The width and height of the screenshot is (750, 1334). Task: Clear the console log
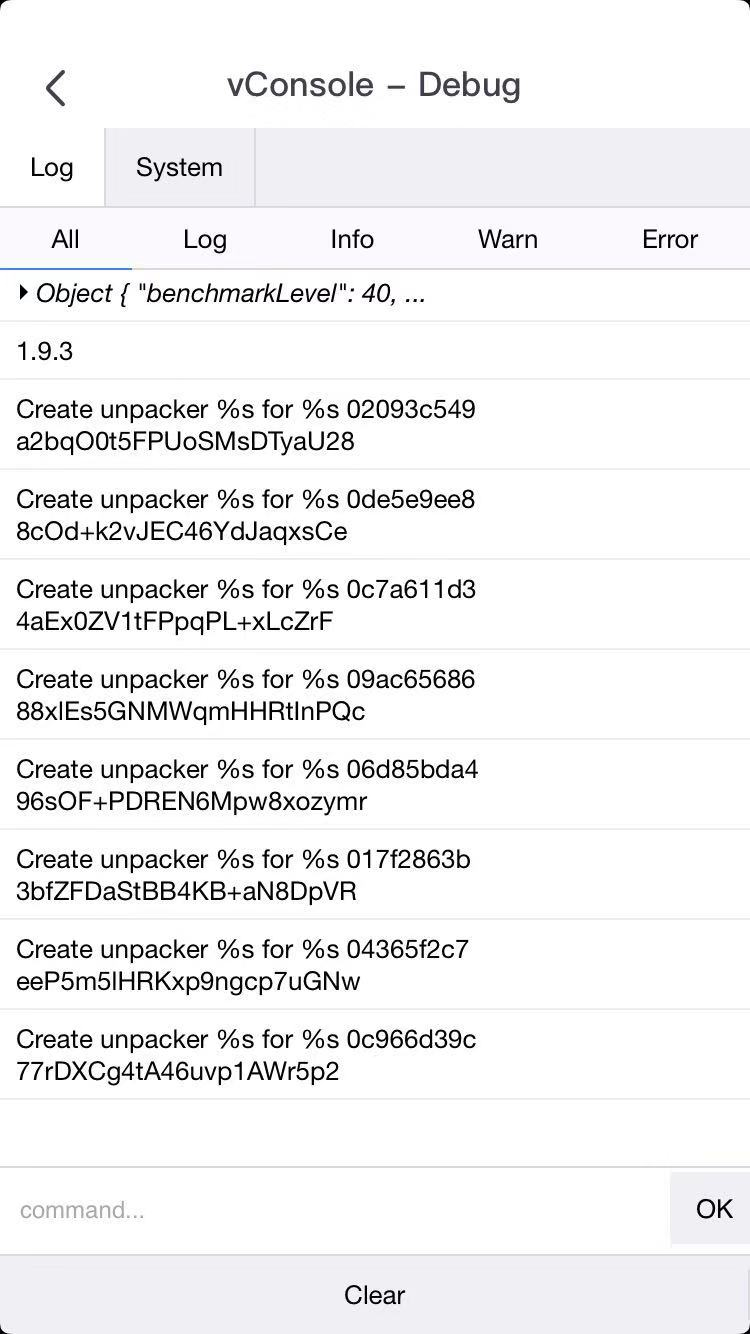tap(375, 1295)
